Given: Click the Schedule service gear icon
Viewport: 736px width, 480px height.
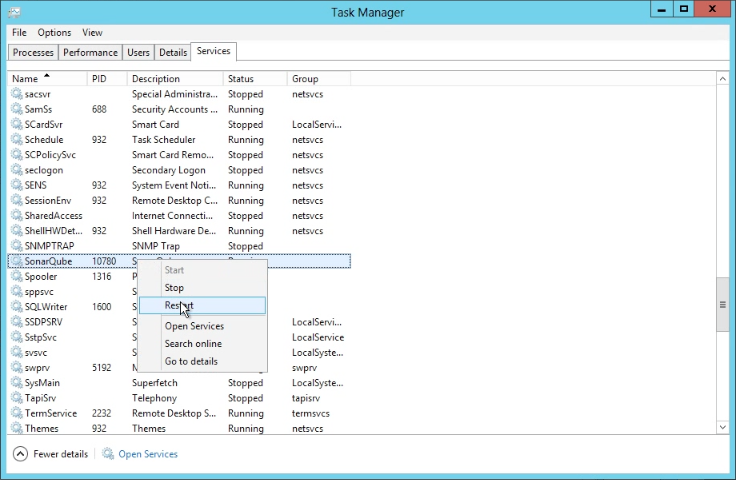Looking at the screenshot, I should coord(17,139).
